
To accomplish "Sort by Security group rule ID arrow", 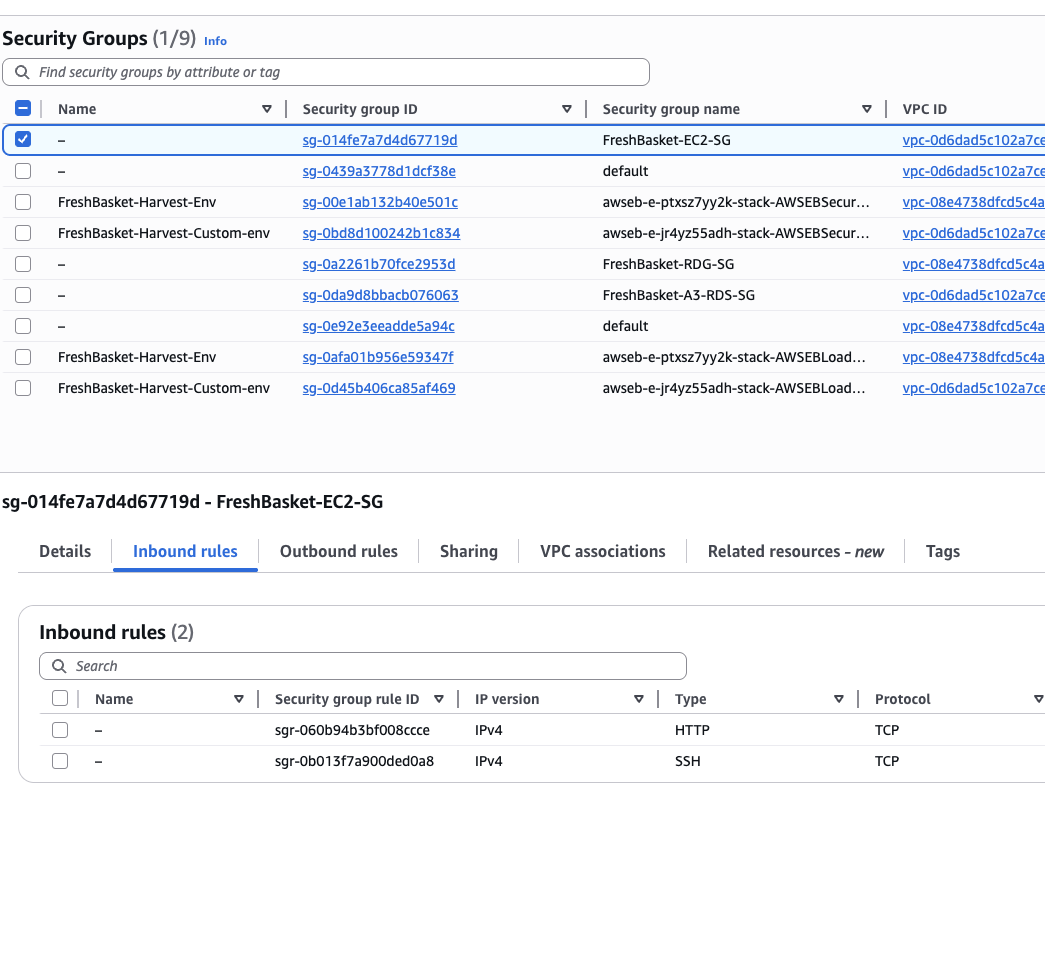I will [x=439, y=699].
